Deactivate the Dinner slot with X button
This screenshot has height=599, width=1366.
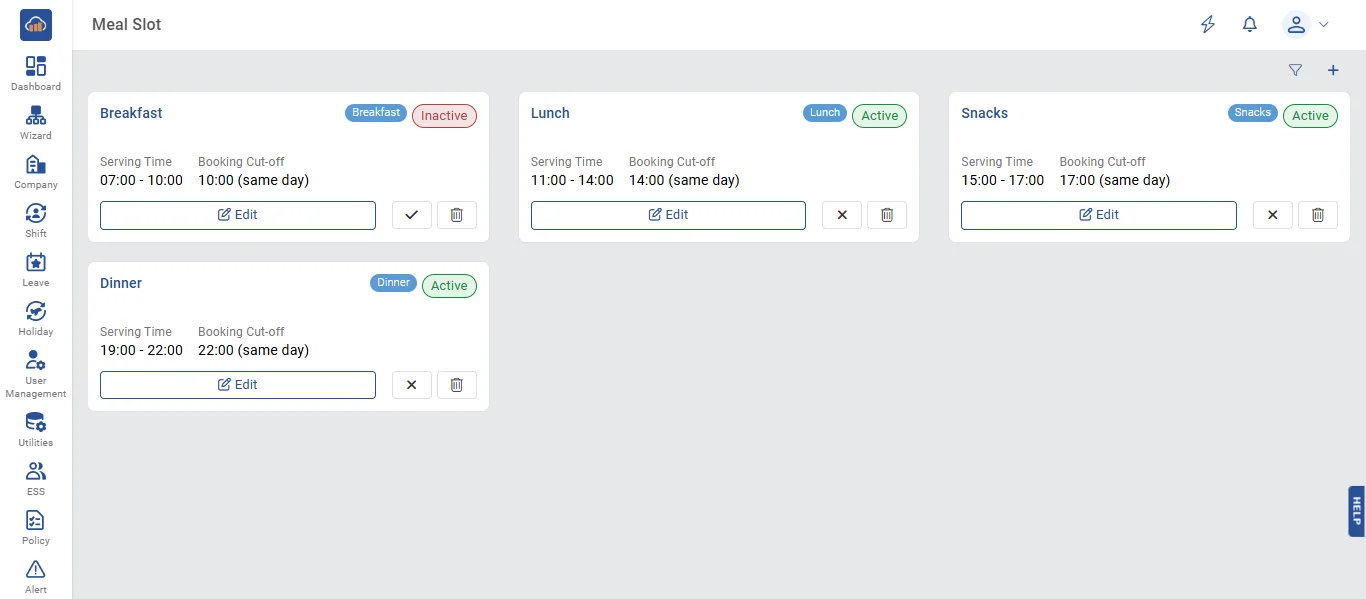[412, 385]
